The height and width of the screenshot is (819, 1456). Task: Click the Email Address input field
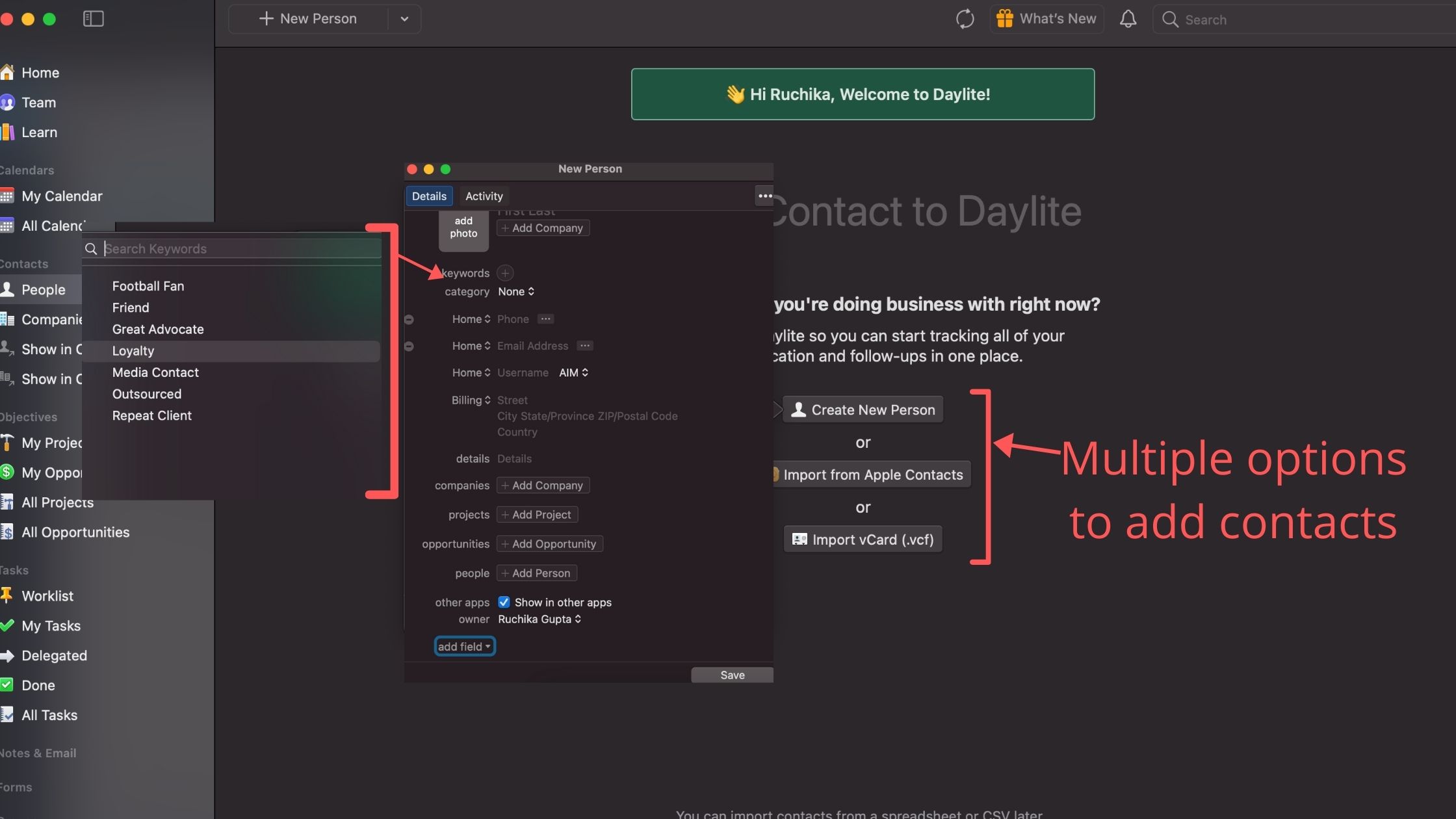point(532,346)
